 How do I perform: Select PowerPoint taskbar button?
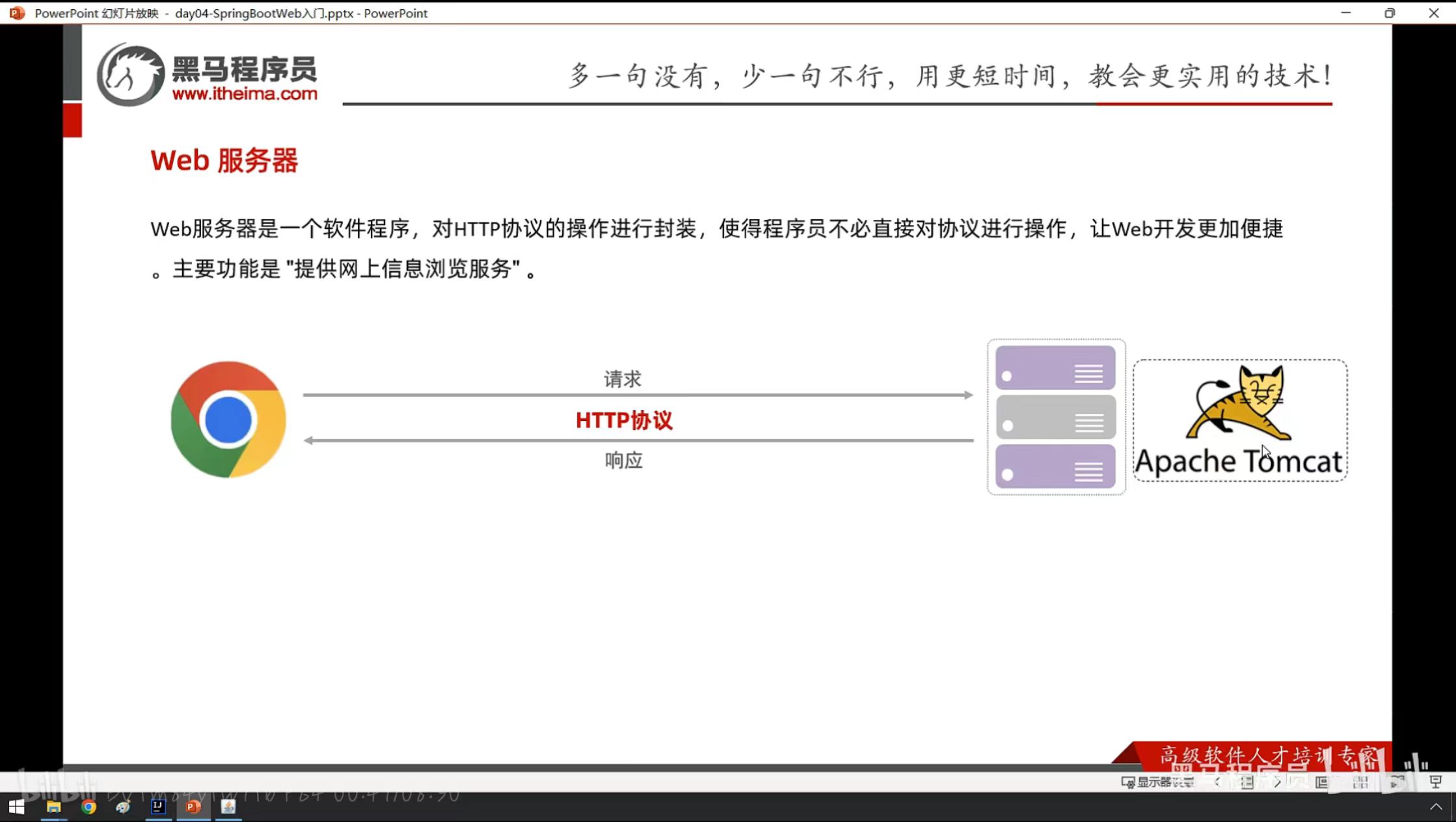(193, 807)
